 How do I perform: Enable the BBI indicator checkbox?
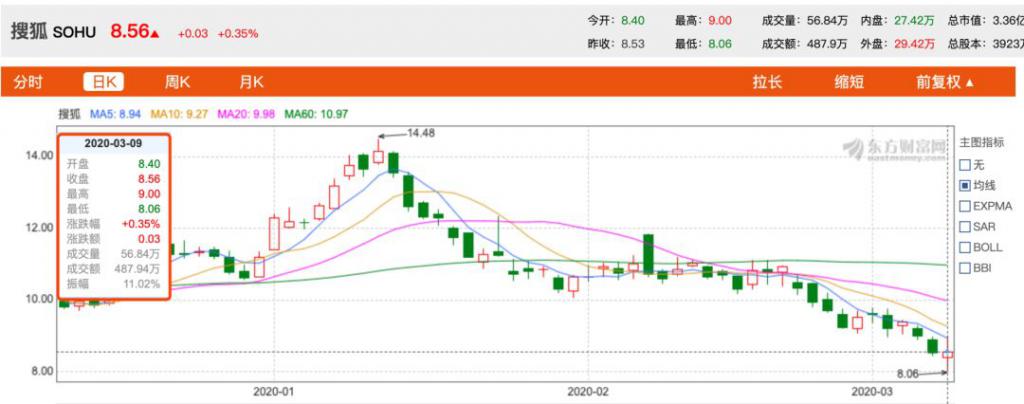click(965, 268)
